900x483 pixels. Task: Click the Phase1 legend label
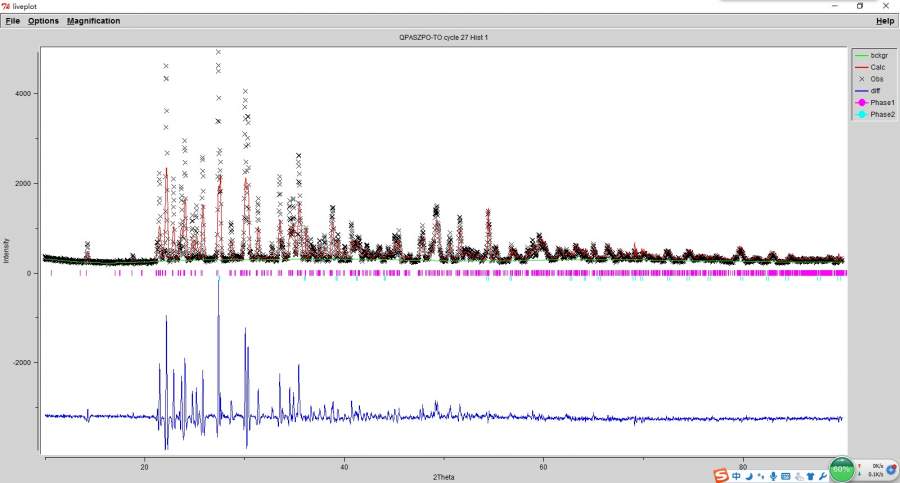882,102
